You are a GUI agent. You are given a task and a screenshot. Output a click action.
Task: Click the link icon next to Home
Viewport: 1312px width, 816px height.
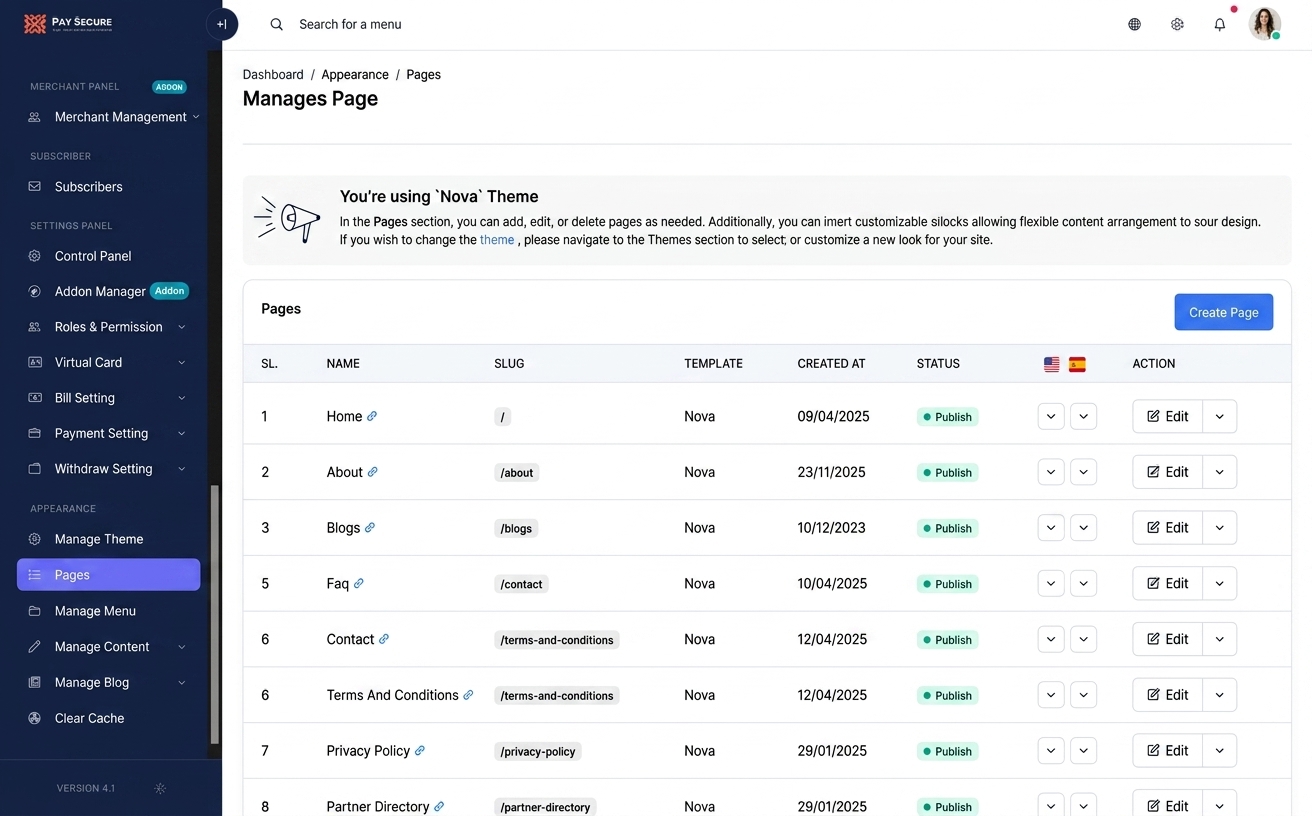(x=372, y=416)
